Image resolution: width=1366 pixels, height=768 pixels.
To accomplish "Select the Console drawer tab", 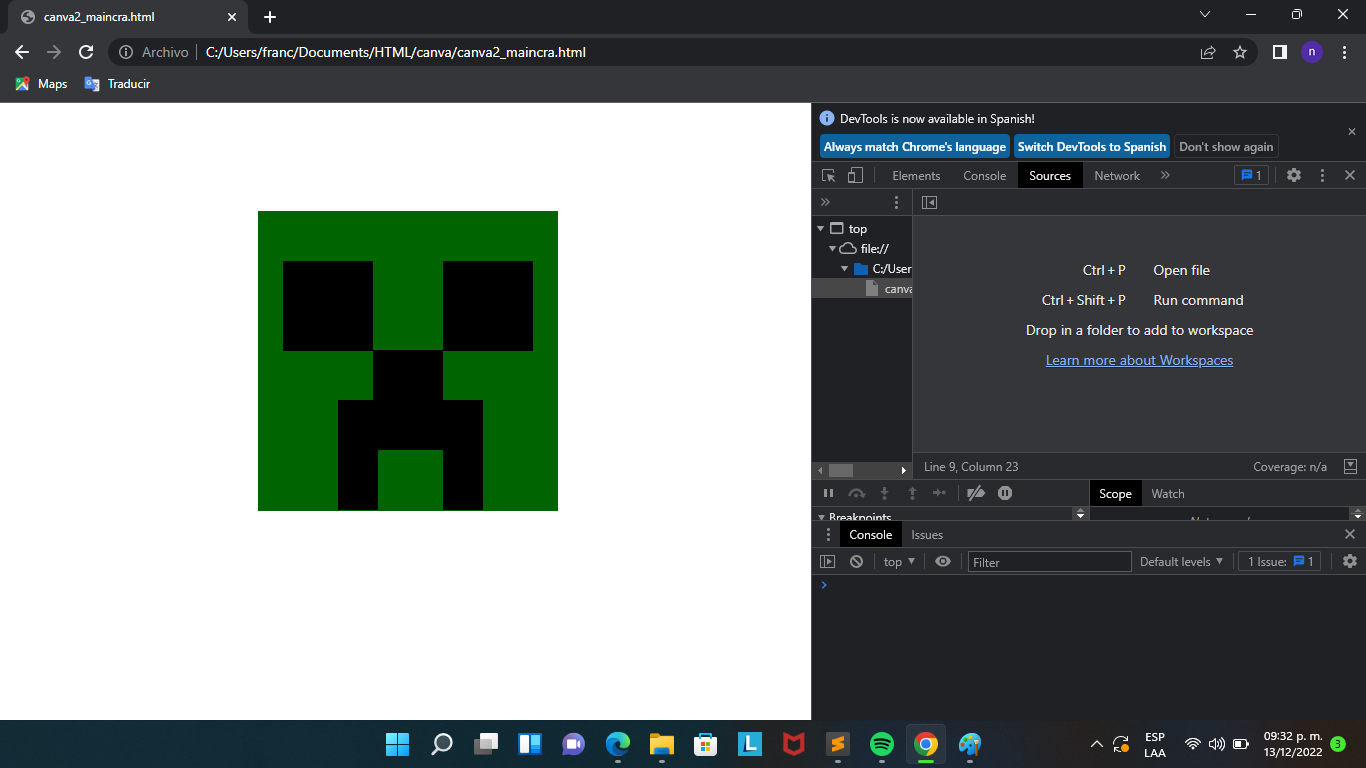I will [871, 535].
